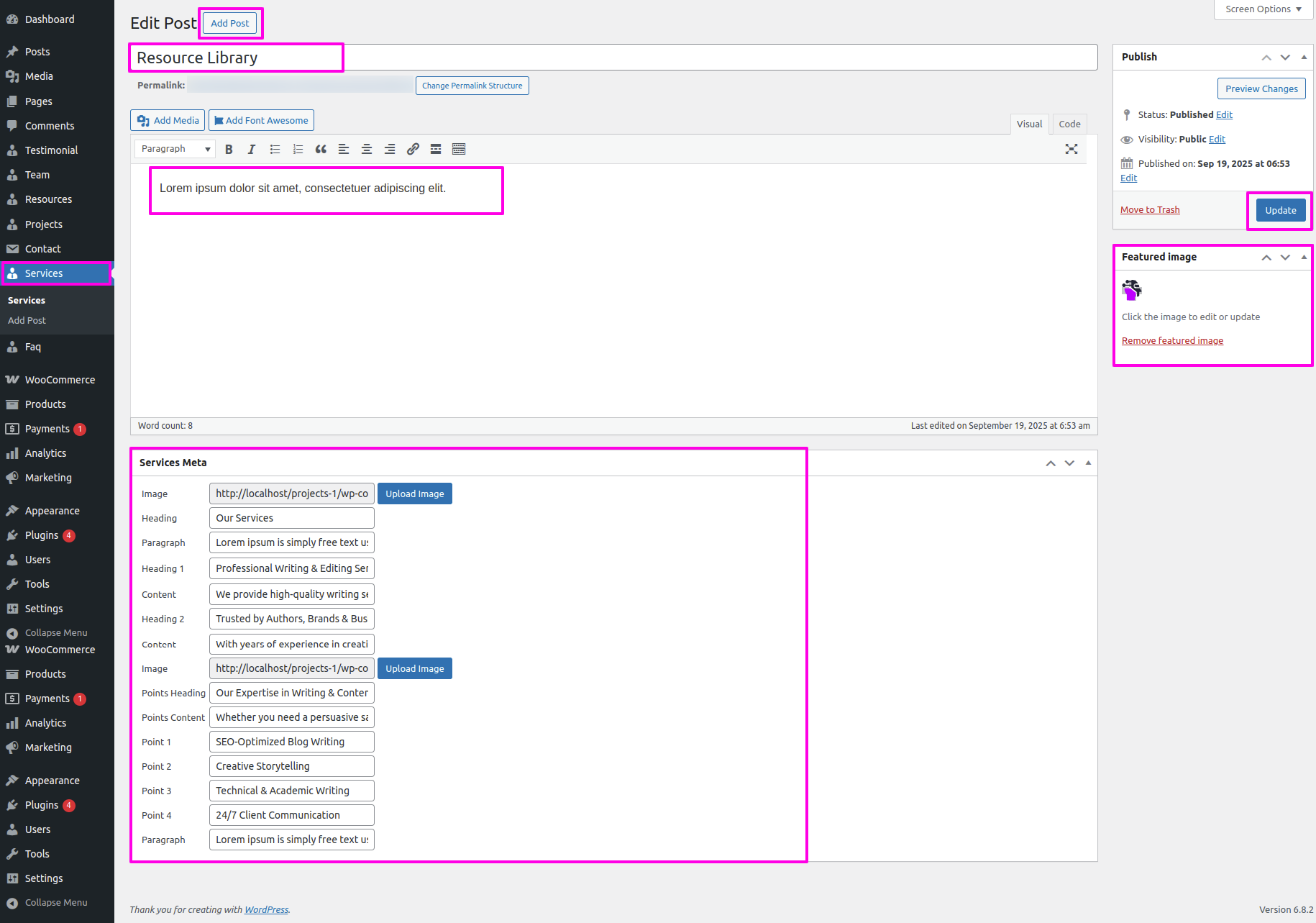This screenshot has width=1316, height=923.
Task: Click the Heading 1 input field
Action: (x=291, y=568)
